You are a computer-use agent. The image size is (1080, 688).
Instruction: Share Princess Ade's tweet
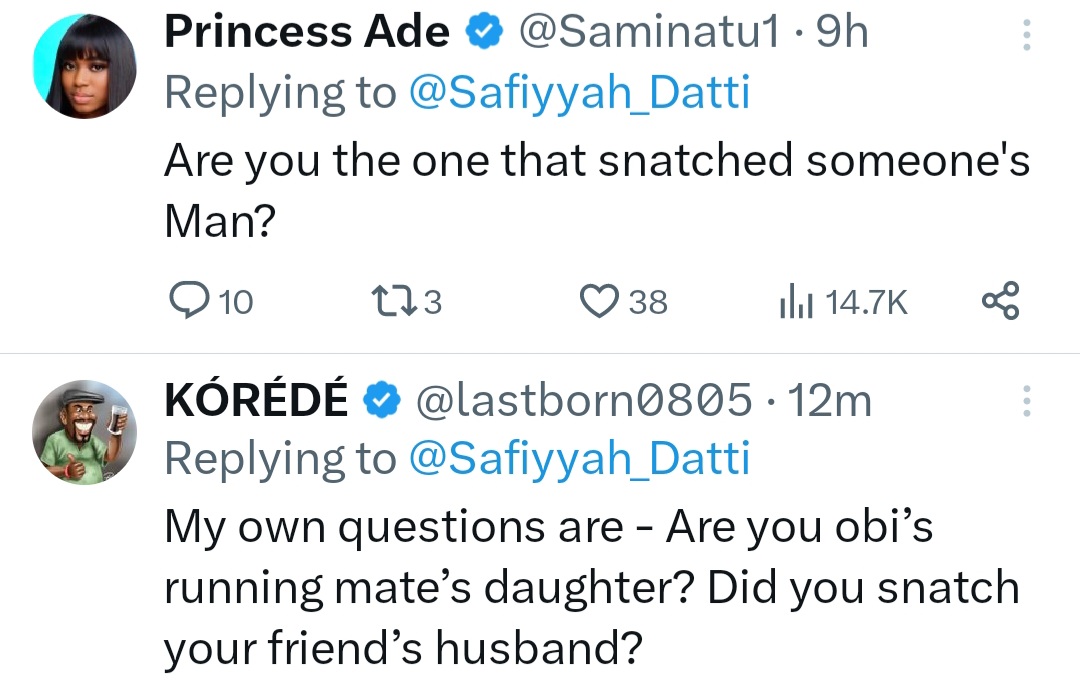1000,301
